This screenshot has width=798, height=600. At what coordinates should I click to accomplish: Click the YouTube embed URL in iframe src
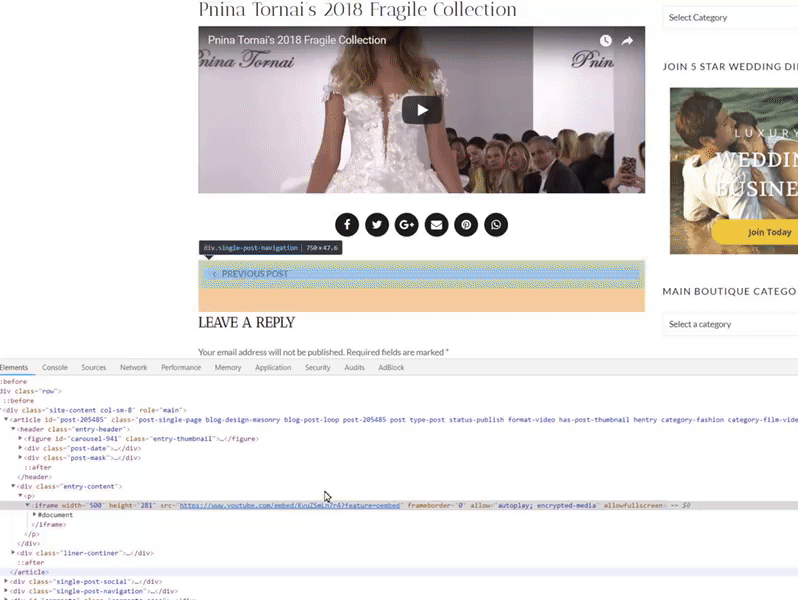(290, 505)
